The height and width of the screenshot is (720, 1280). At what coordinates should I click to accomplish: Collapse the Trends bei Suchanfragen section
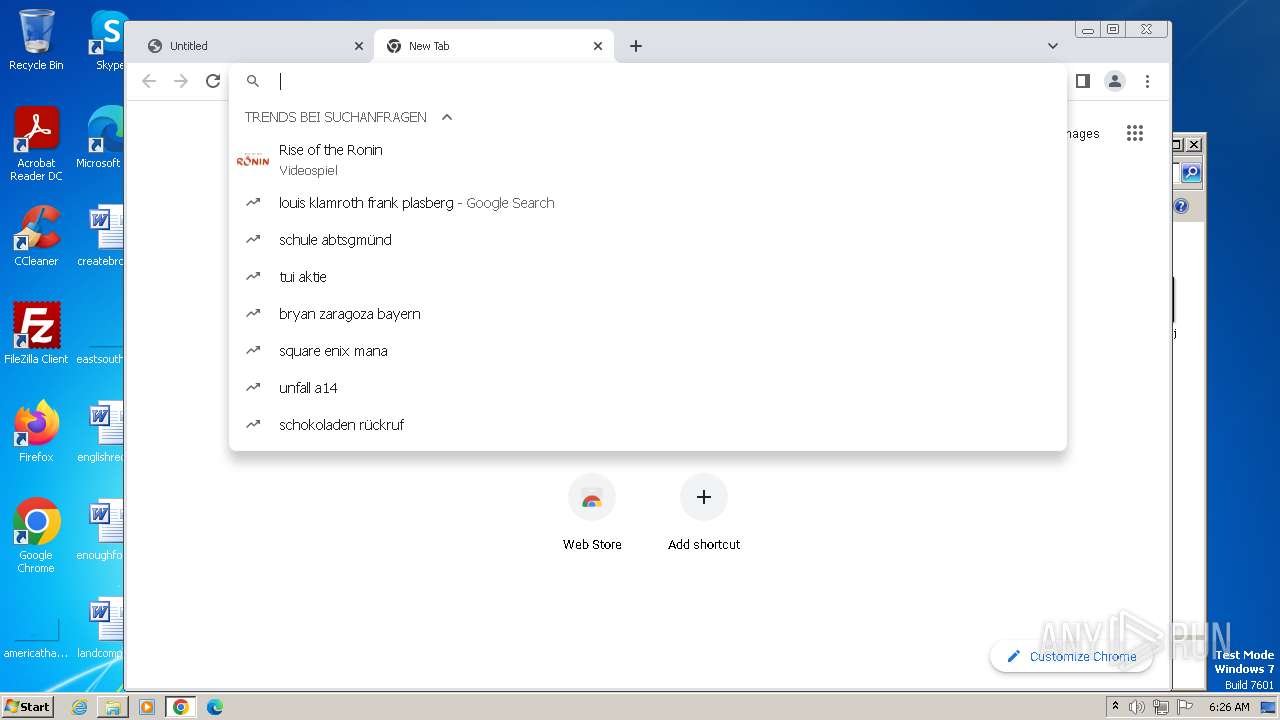[x=447, y=117]
